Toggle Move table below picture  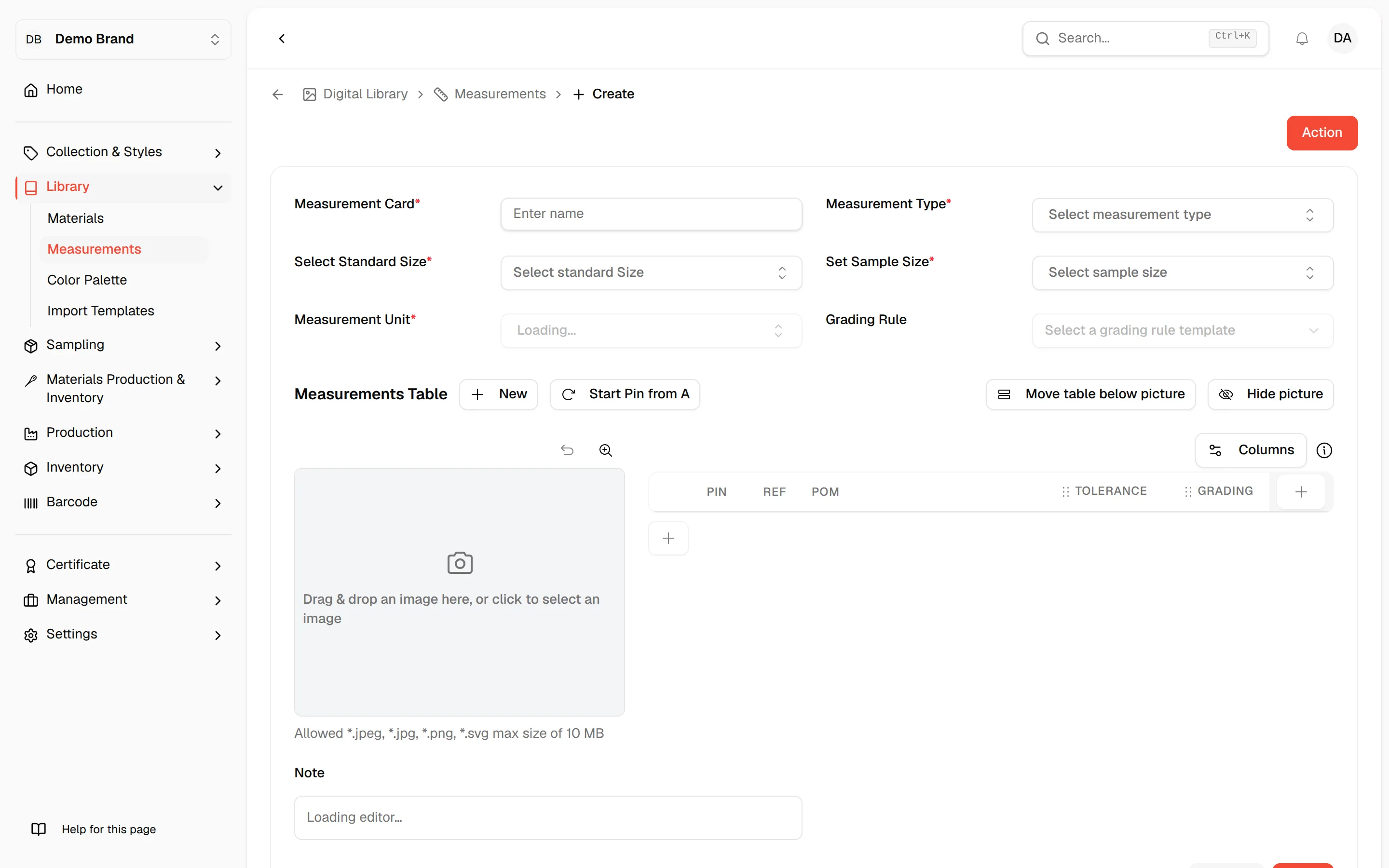1090,394
